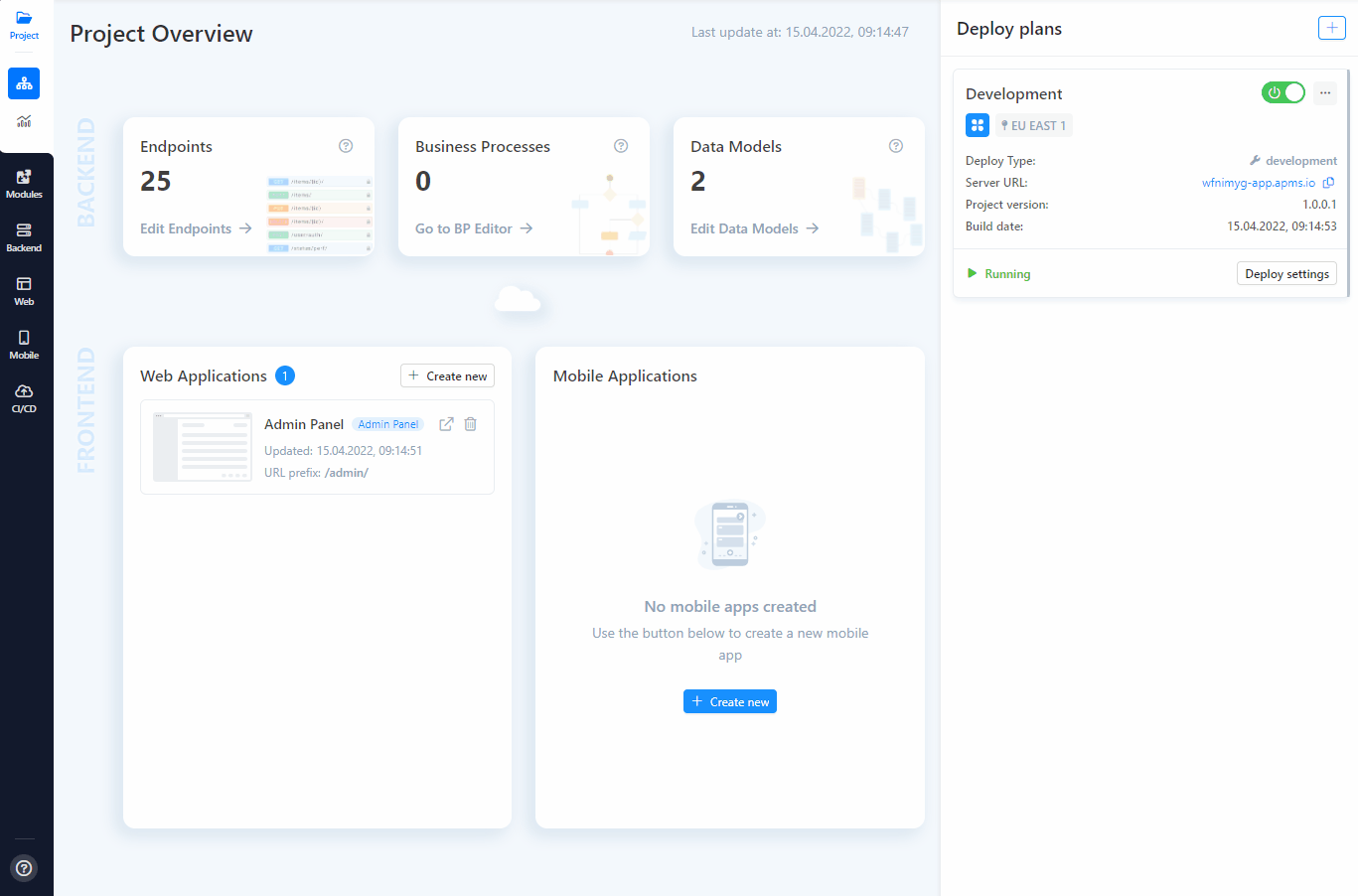Click Deploy settings button

coord(1286,273)
